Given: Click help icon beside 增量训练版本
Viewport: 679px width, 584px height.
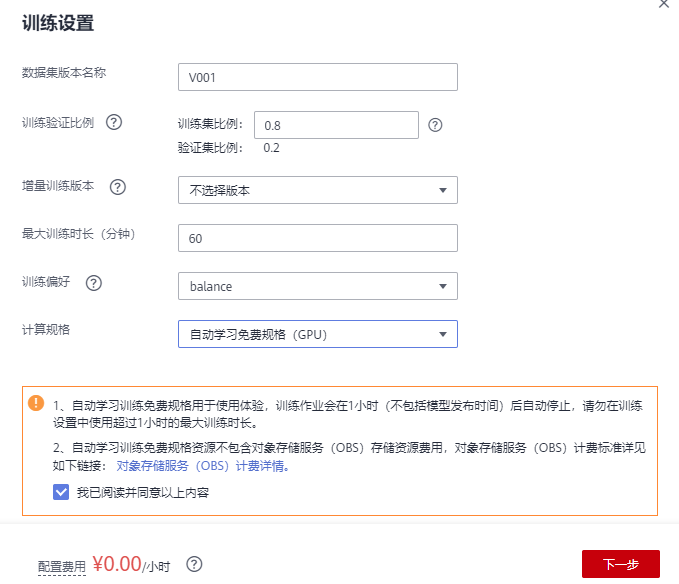Looking at the screenshot, I should [x=118, y=187].
